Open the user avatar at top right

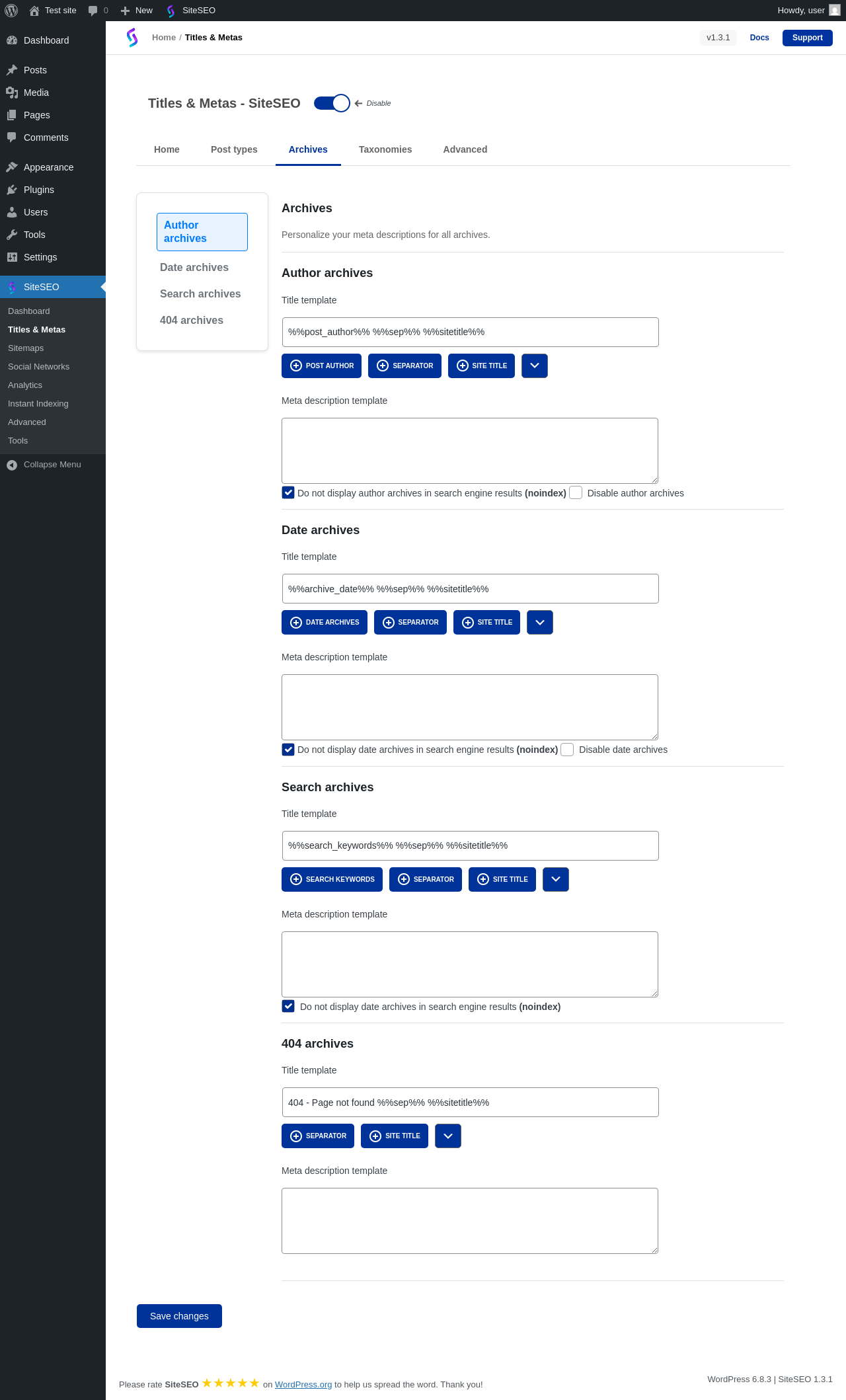[835, 11]
